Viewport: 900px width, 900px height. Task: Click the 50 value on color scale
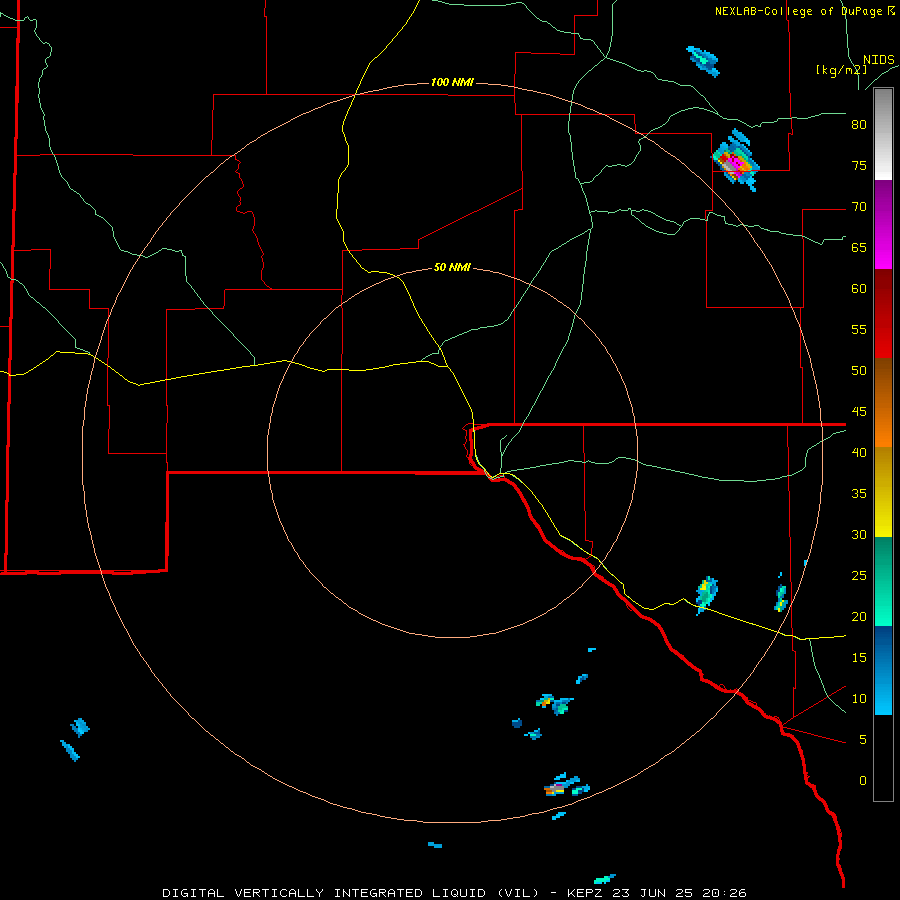pos(859,371)
